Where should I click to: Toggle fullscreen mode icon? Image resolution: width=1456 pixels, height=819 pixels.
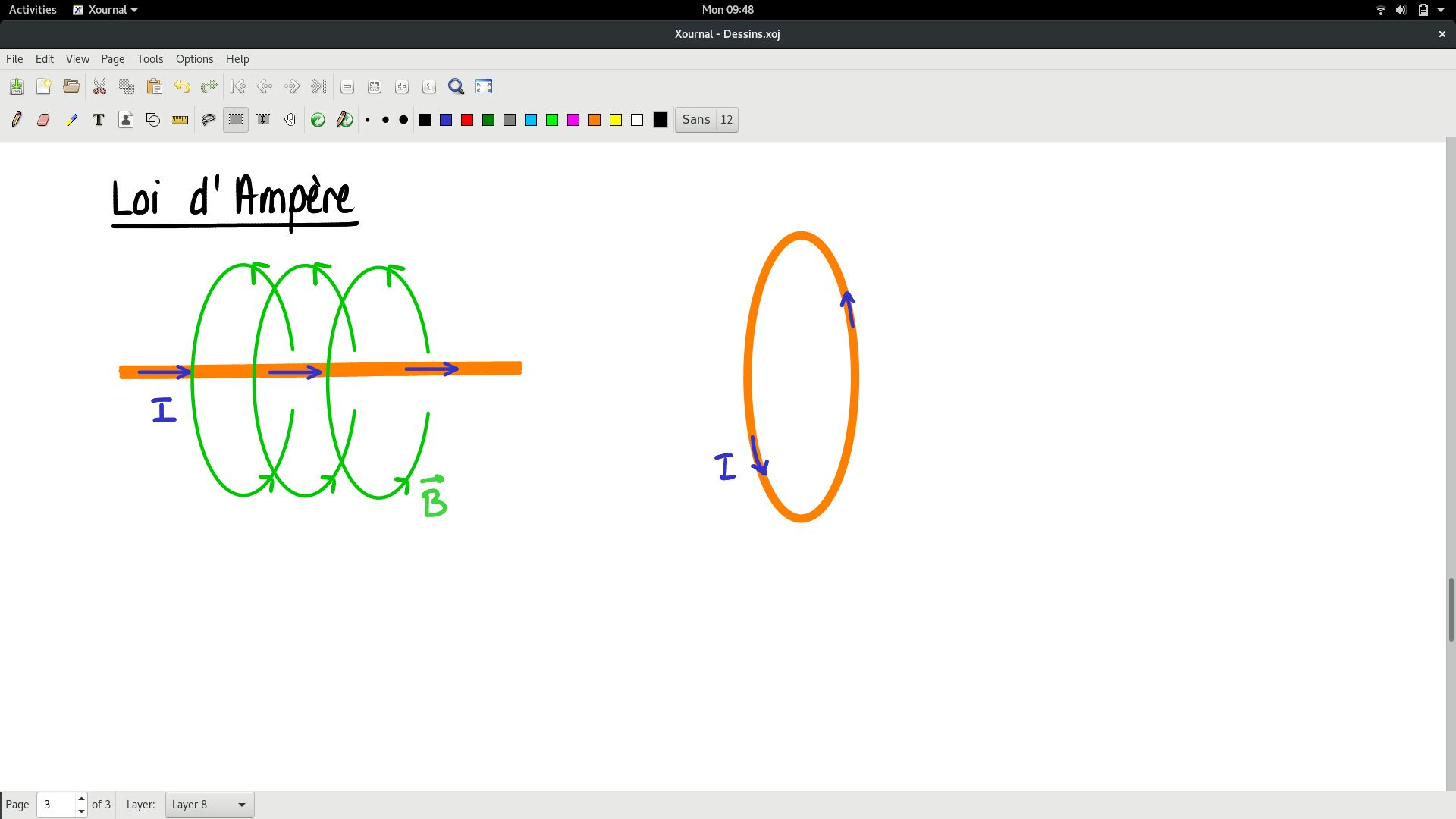click(x=484, y=86)
